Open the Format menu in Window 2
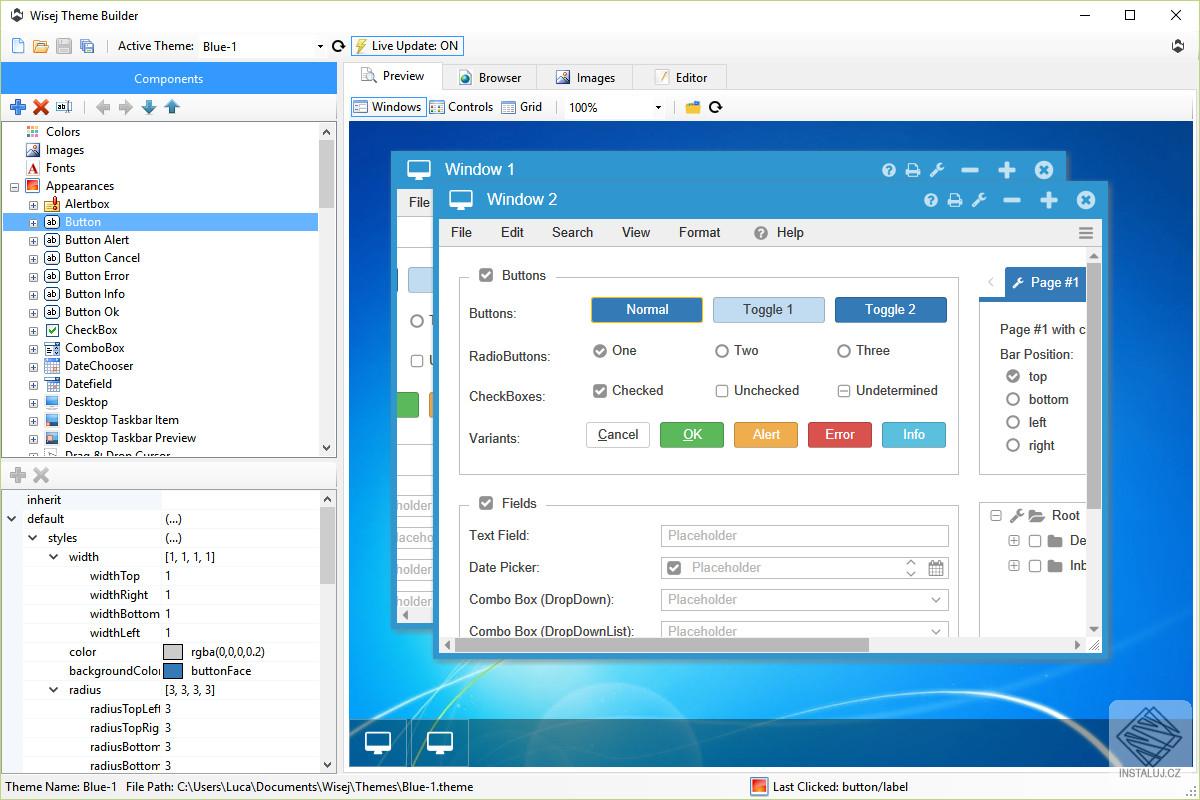 click(699, 232)
